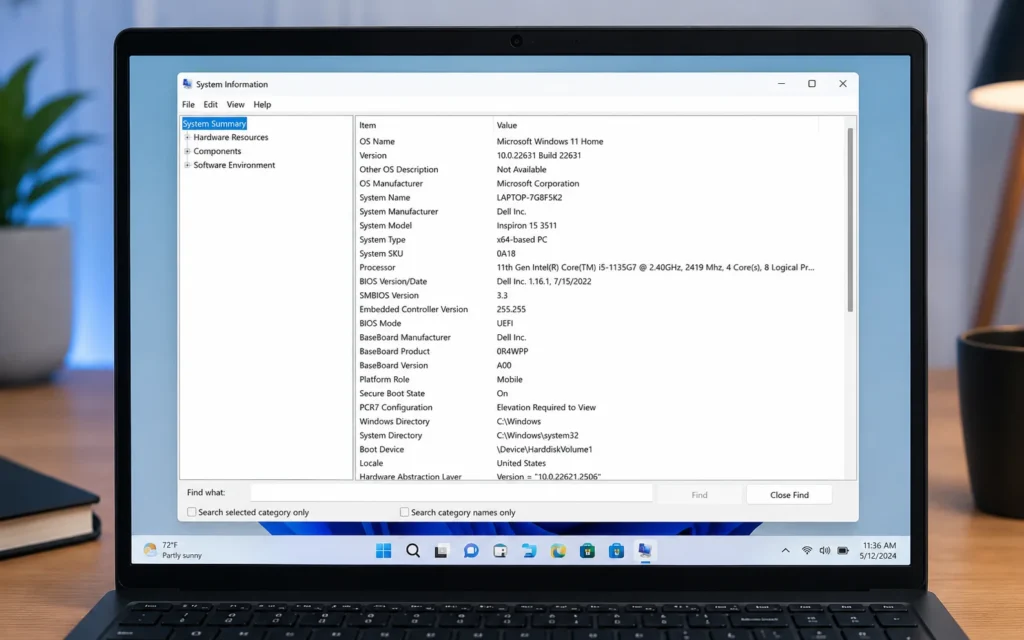
Task: Select the BIOS Version/Date row label
Action: (393, 281)
